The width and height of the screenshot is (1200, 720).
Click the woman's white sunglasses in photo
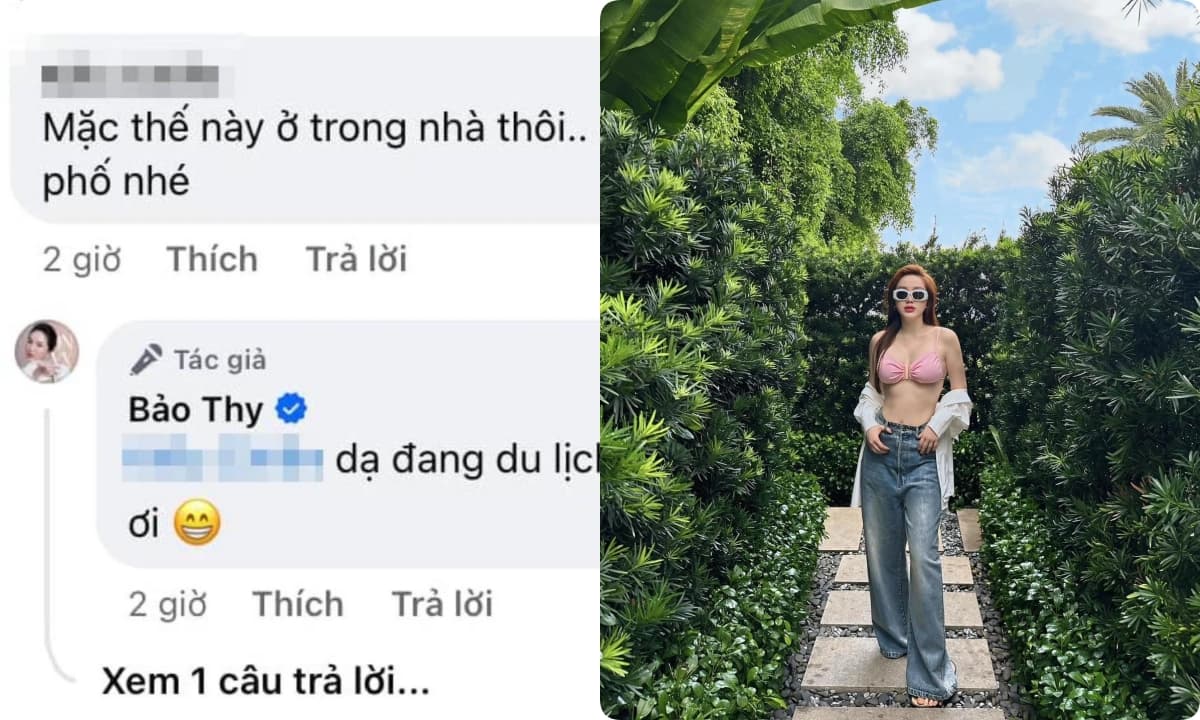[x=910, y=295]
